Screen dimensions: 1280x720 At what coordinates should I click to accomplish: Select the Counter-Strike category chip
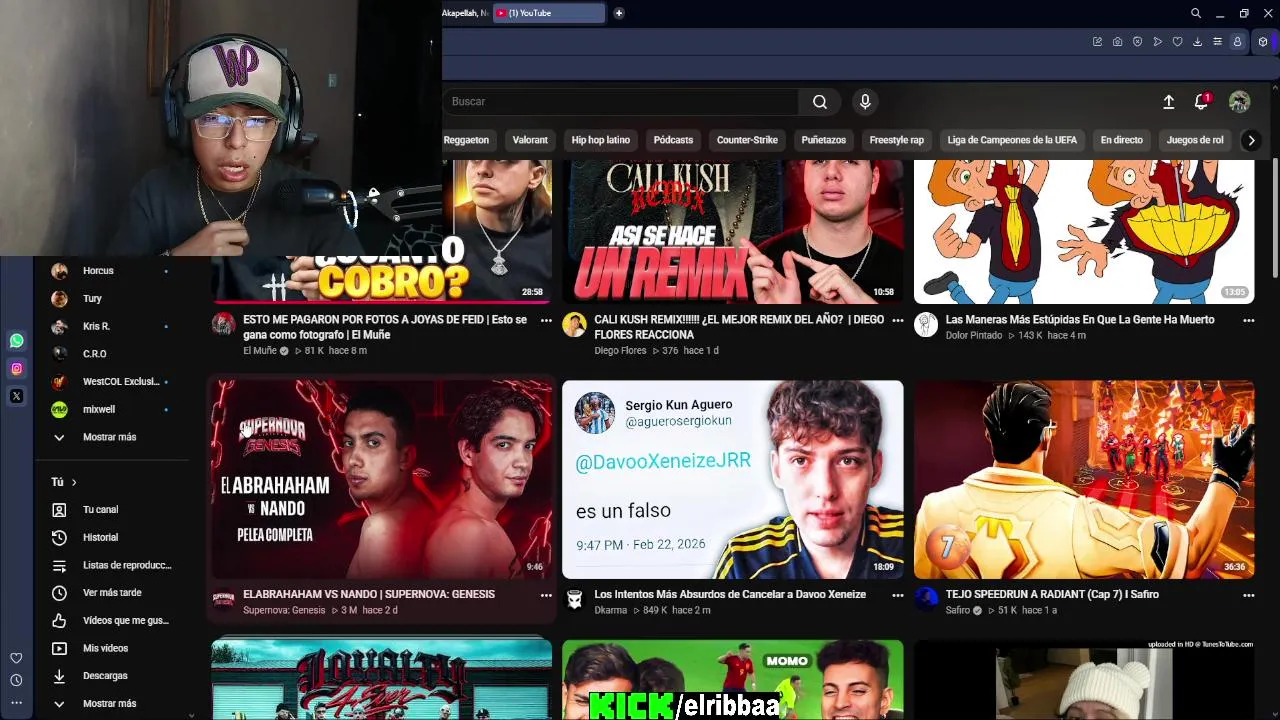[747, 140]
